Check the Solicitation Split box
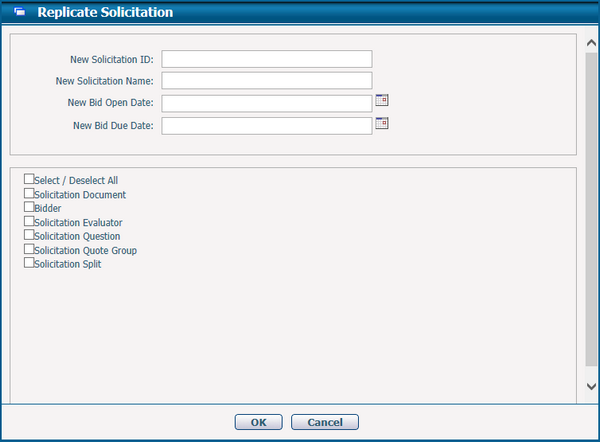Viewport: 600px width, 442px height. 29,263
